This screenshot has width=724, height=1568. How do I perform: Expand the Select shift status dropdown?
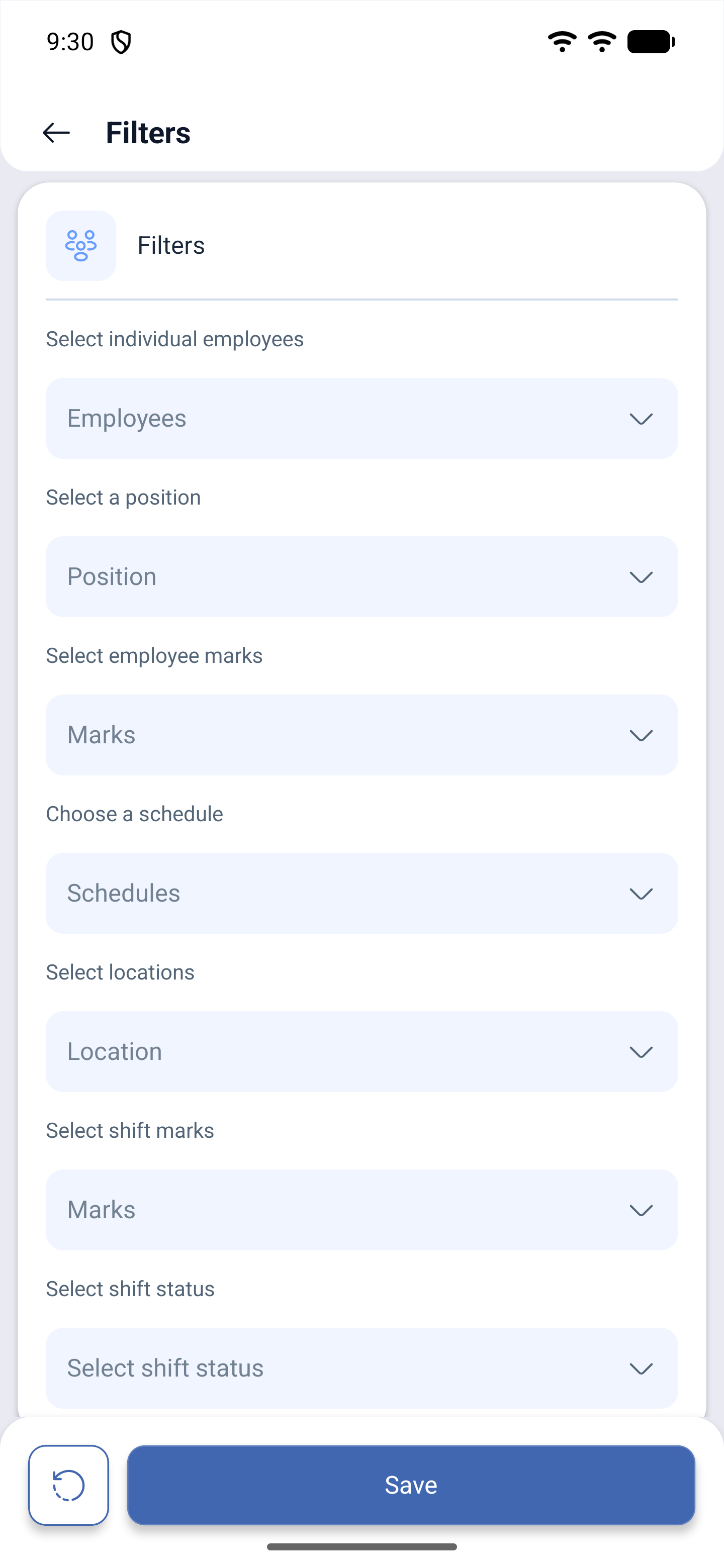(361, 1368)
